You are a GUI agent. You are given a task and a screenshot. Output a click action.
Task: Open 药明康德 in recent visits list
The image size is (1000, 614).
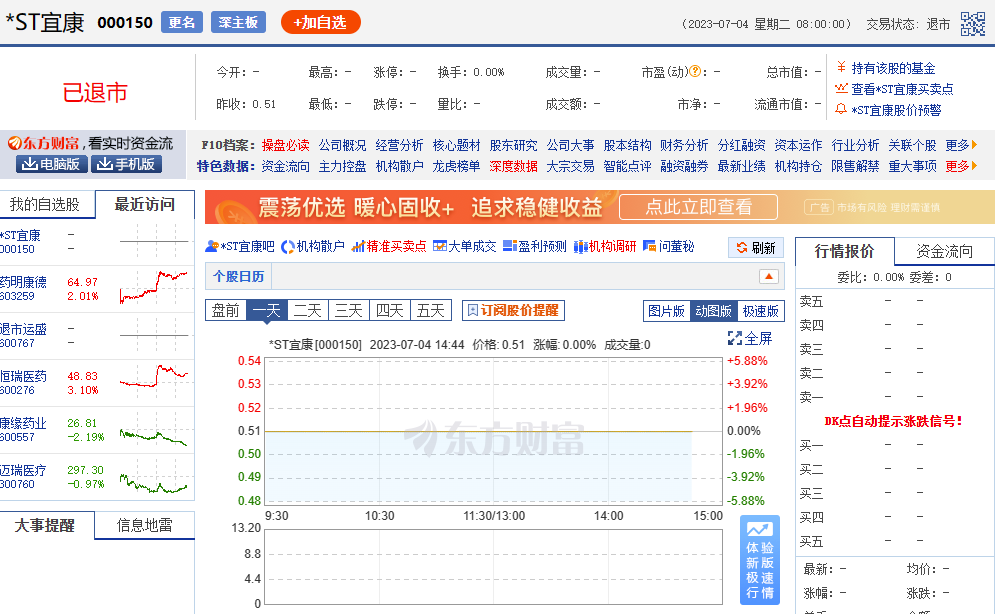(x=24, y=282)
